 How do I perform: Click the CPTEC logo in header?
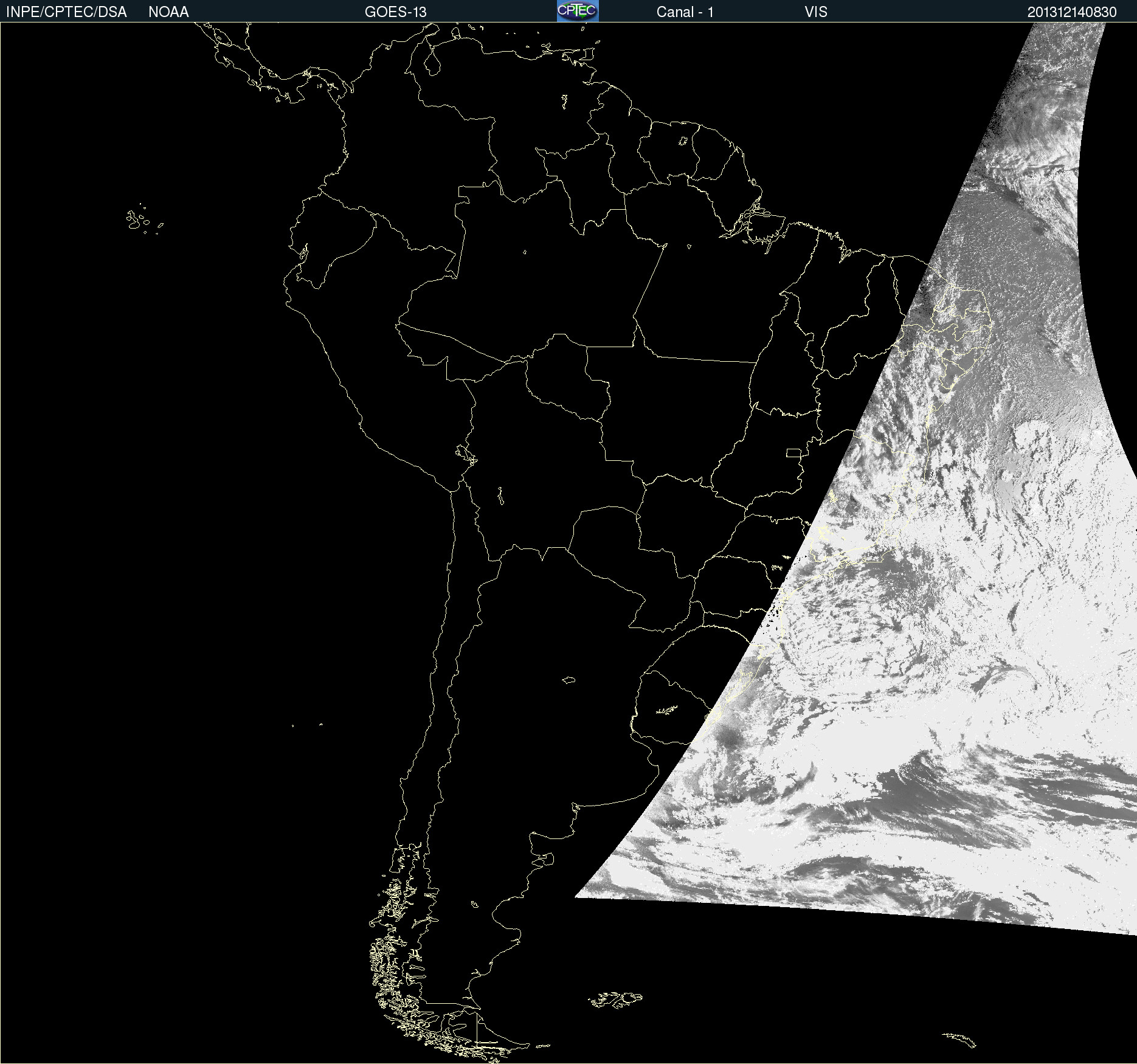pyautogui.click(x=578, y=11)
